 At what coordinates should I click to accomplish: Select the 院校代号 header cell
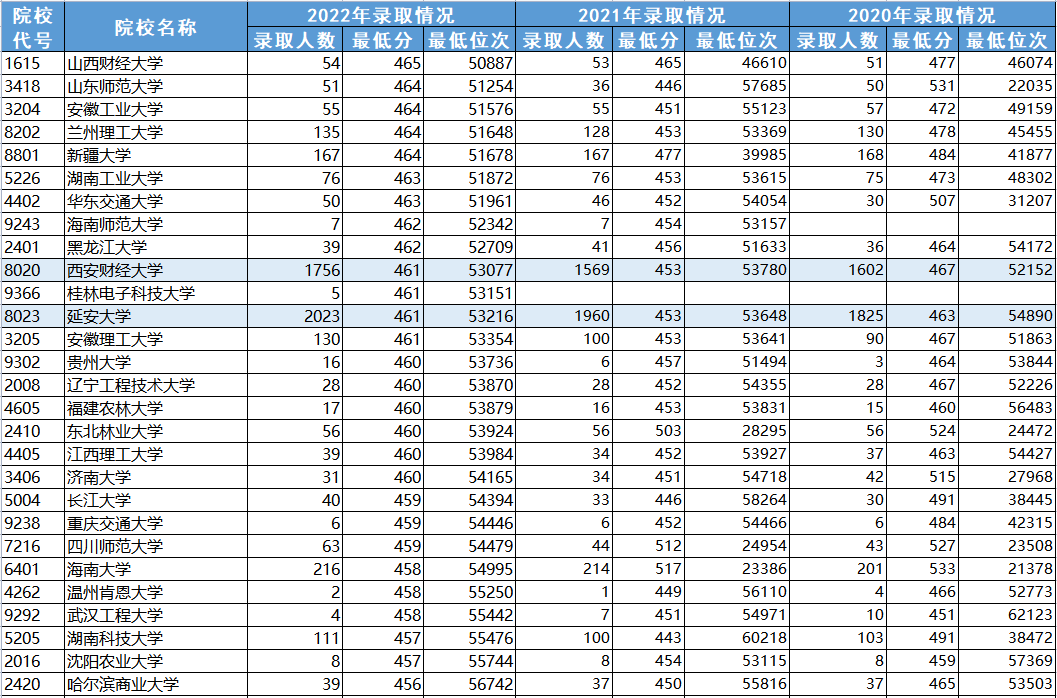(32, 26)
